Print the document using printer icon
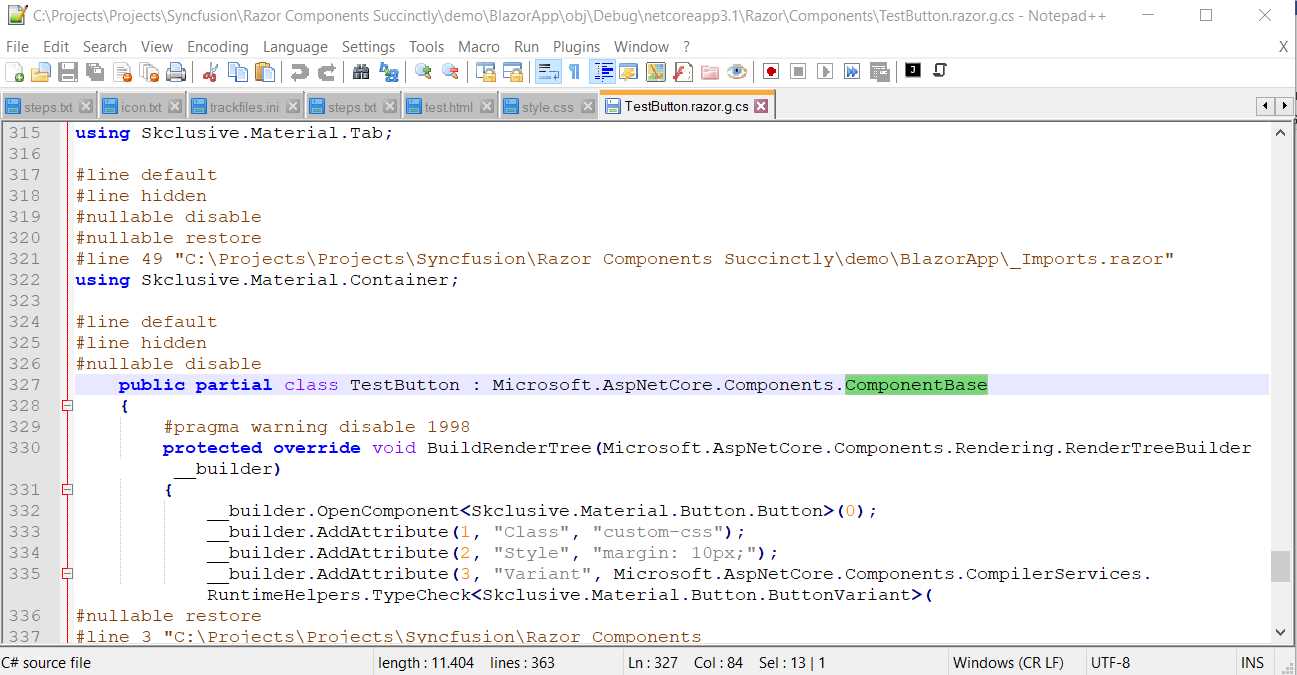Screen dimensions: 1297x675 [x=176, y=71]
